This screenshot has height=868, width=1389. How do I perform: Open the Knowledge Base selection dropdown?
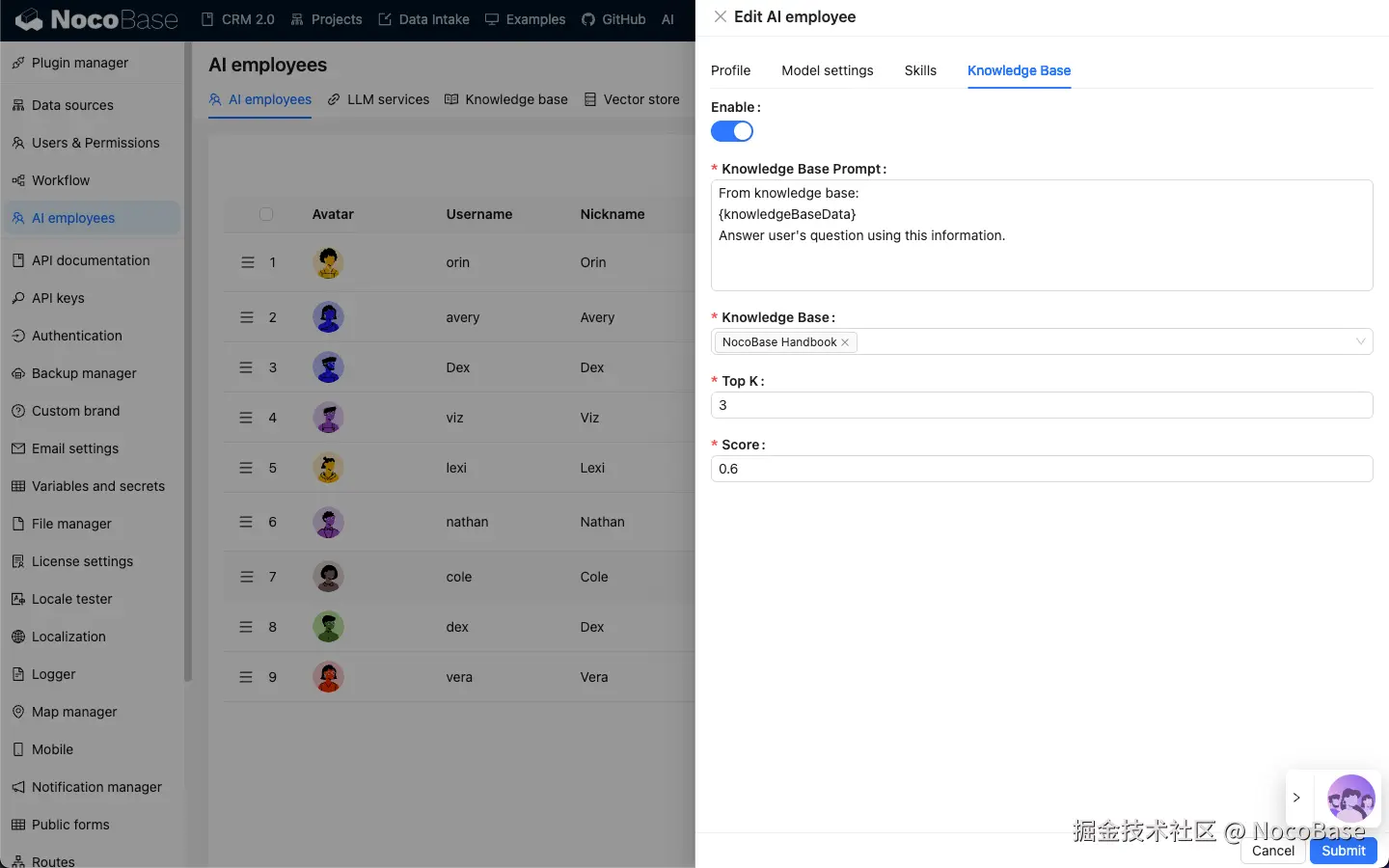coord(1042,341)
